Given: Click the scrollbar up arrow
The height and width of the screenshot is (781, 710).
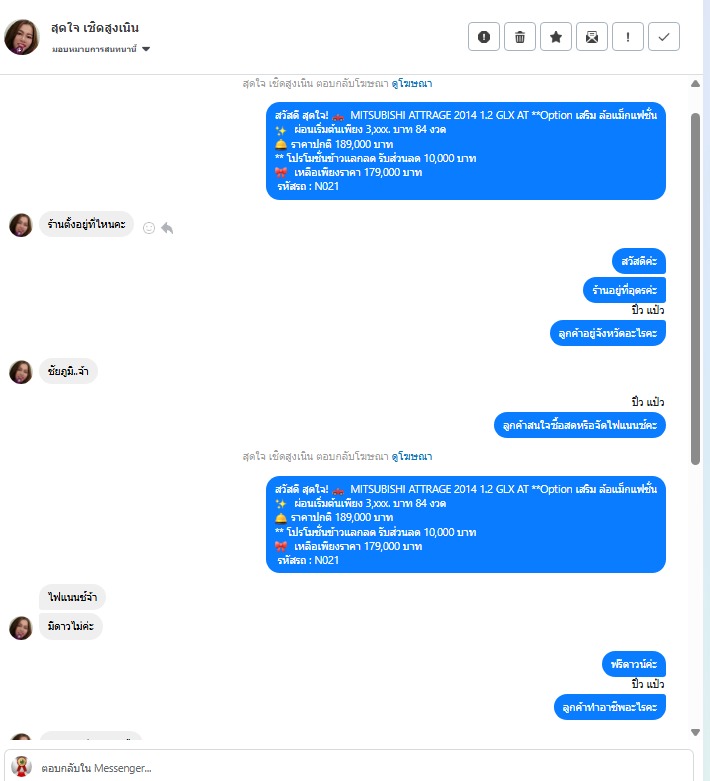Looking at the screenshot, I should (x=696, y=84).
